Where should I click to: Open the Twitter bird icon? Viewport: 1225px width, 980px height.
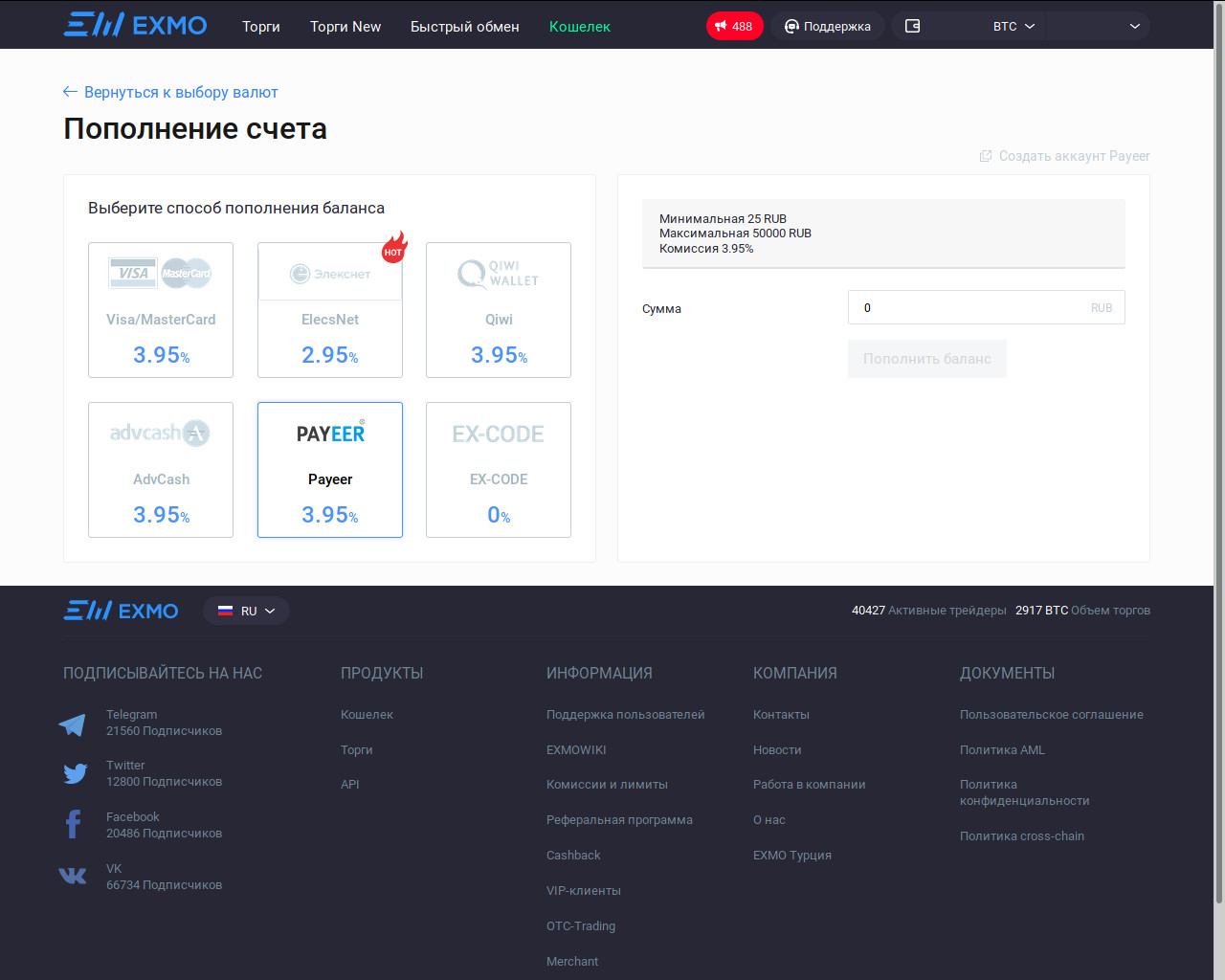click(x=75, y=773)
